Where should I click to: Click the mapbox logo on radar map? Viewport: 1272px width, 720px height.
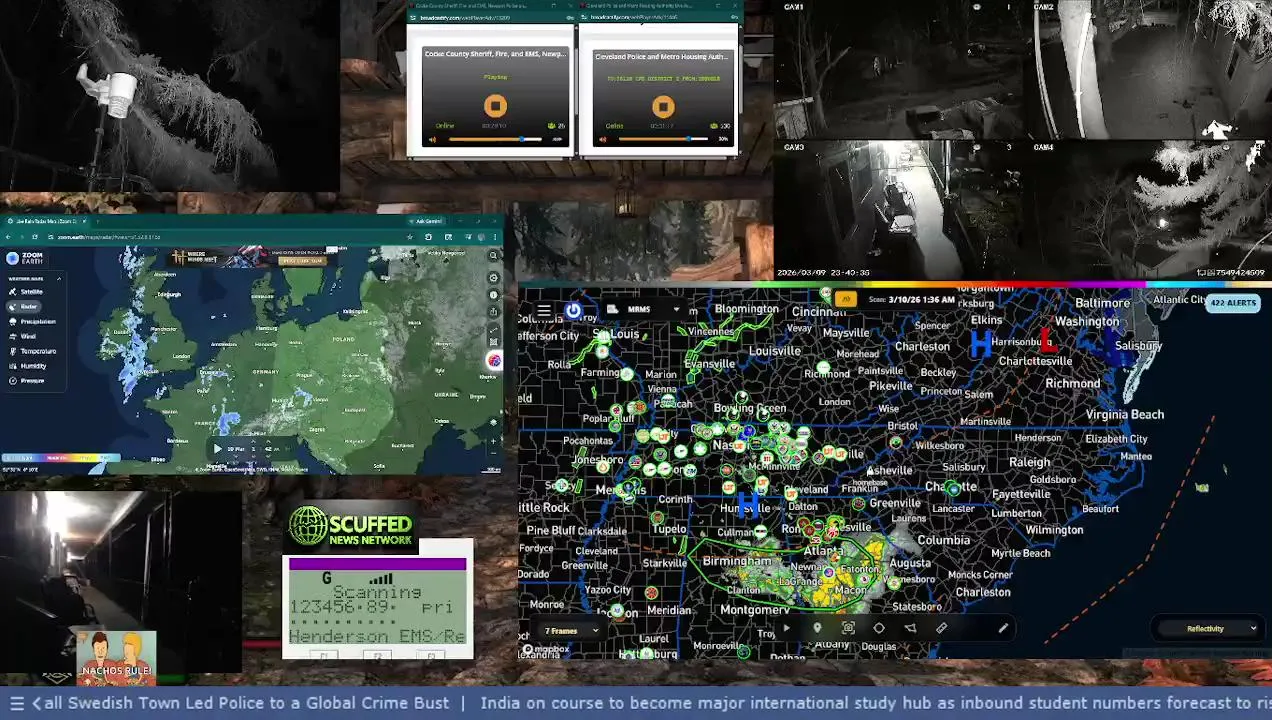pos(546,650)
